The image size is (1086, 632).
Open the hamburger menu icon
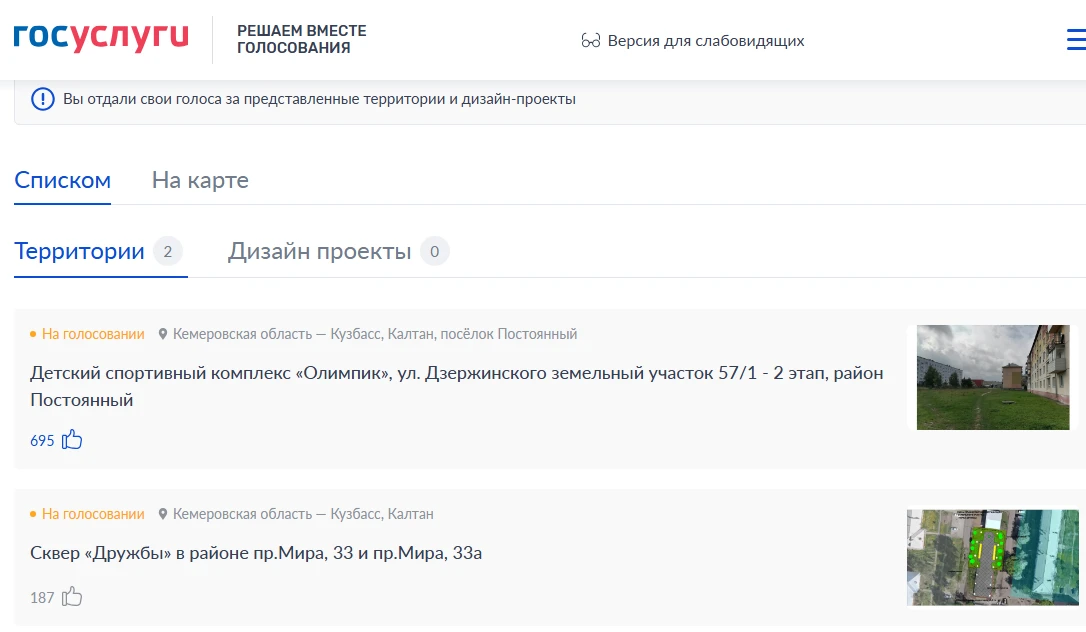1076,39
